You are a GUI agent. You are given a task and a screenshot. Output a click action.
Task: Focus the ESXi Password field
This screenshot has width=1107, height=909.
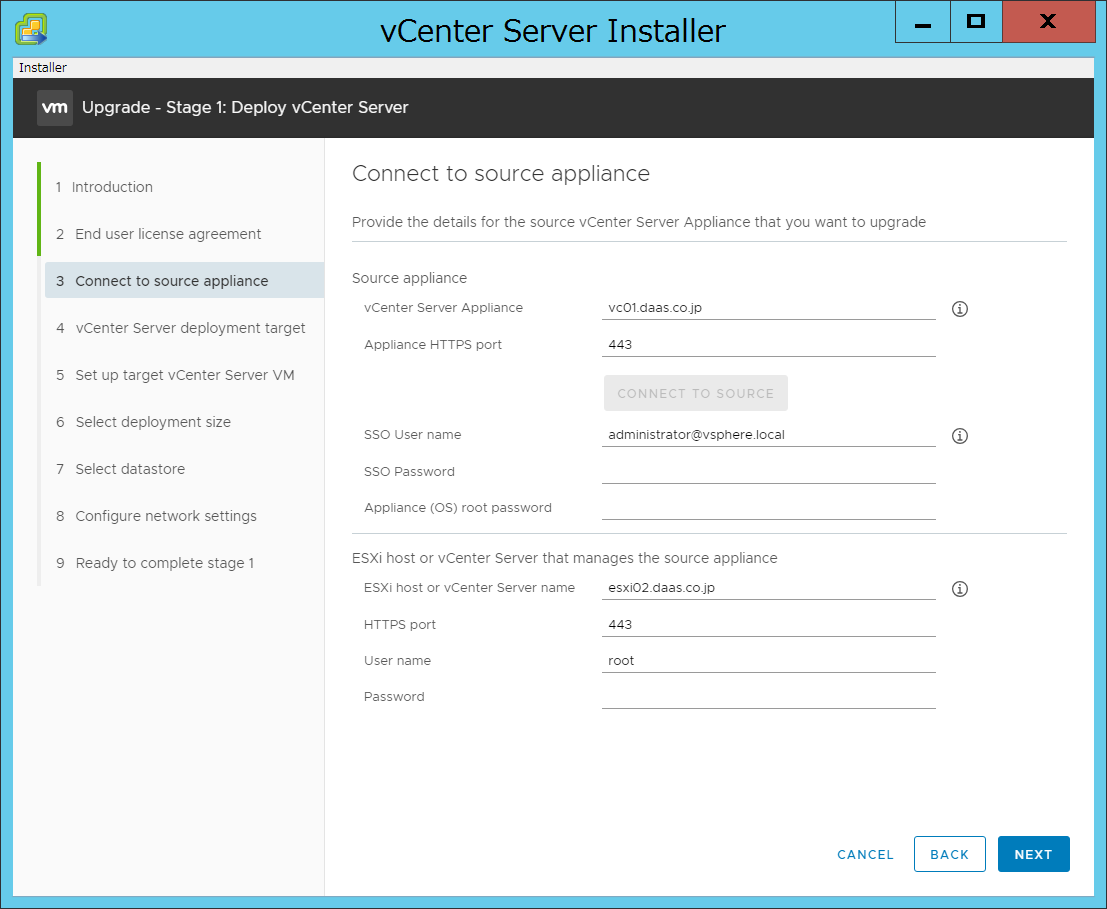coord(769,697)
